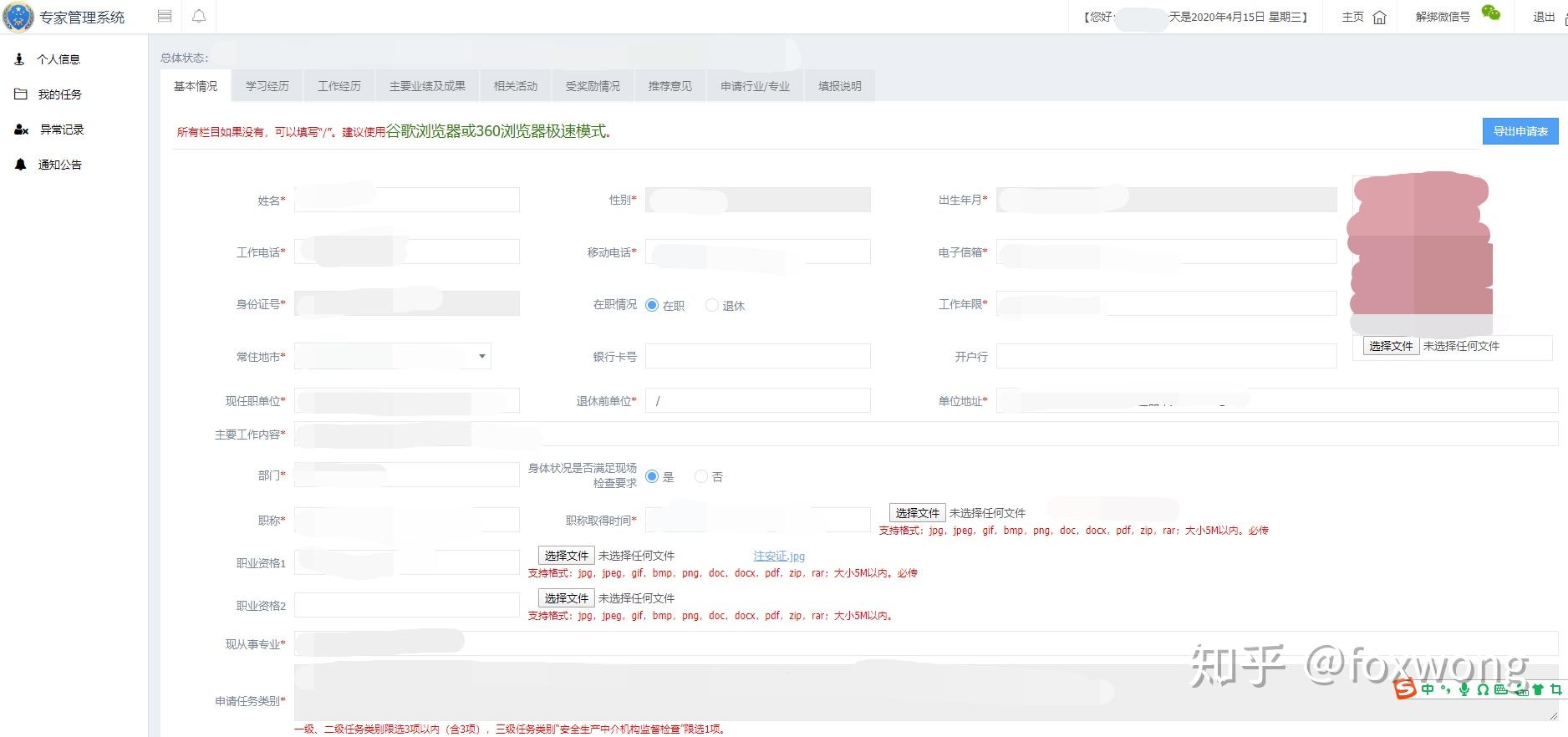Click the 专家管理系统 logo emblem

[18, 17]
